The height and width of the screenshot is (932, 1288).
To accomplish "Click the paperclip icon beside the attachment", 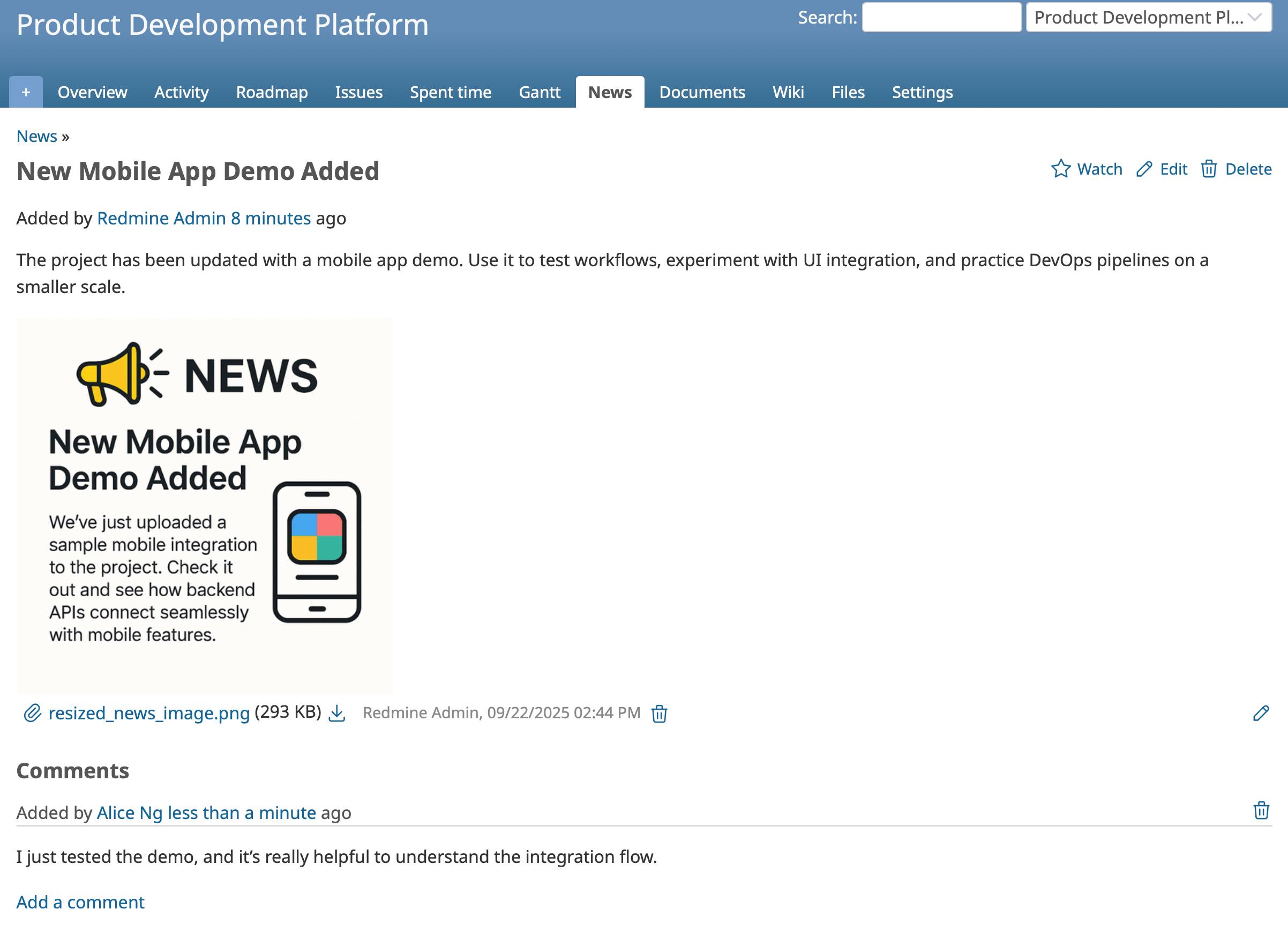I will (32, 713).
